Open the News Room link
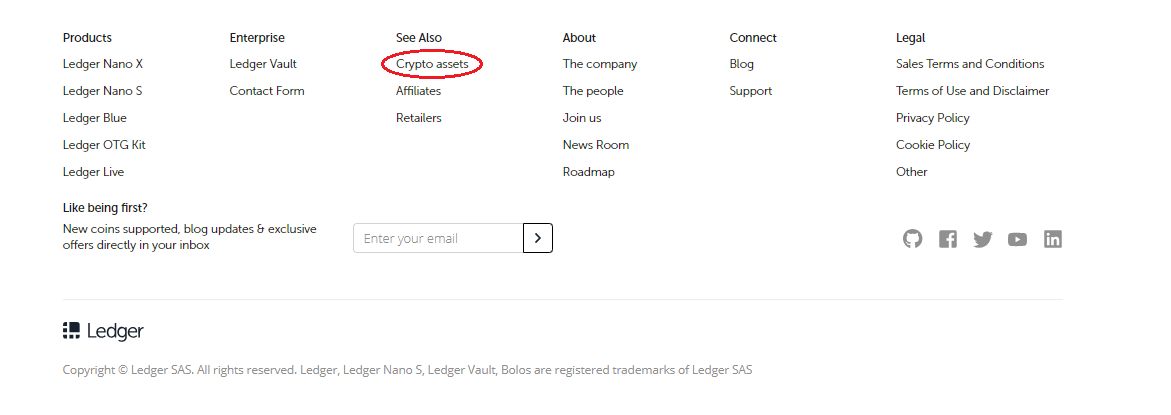The height and width of the screenshot is (415, 1171). click(596, 145)
